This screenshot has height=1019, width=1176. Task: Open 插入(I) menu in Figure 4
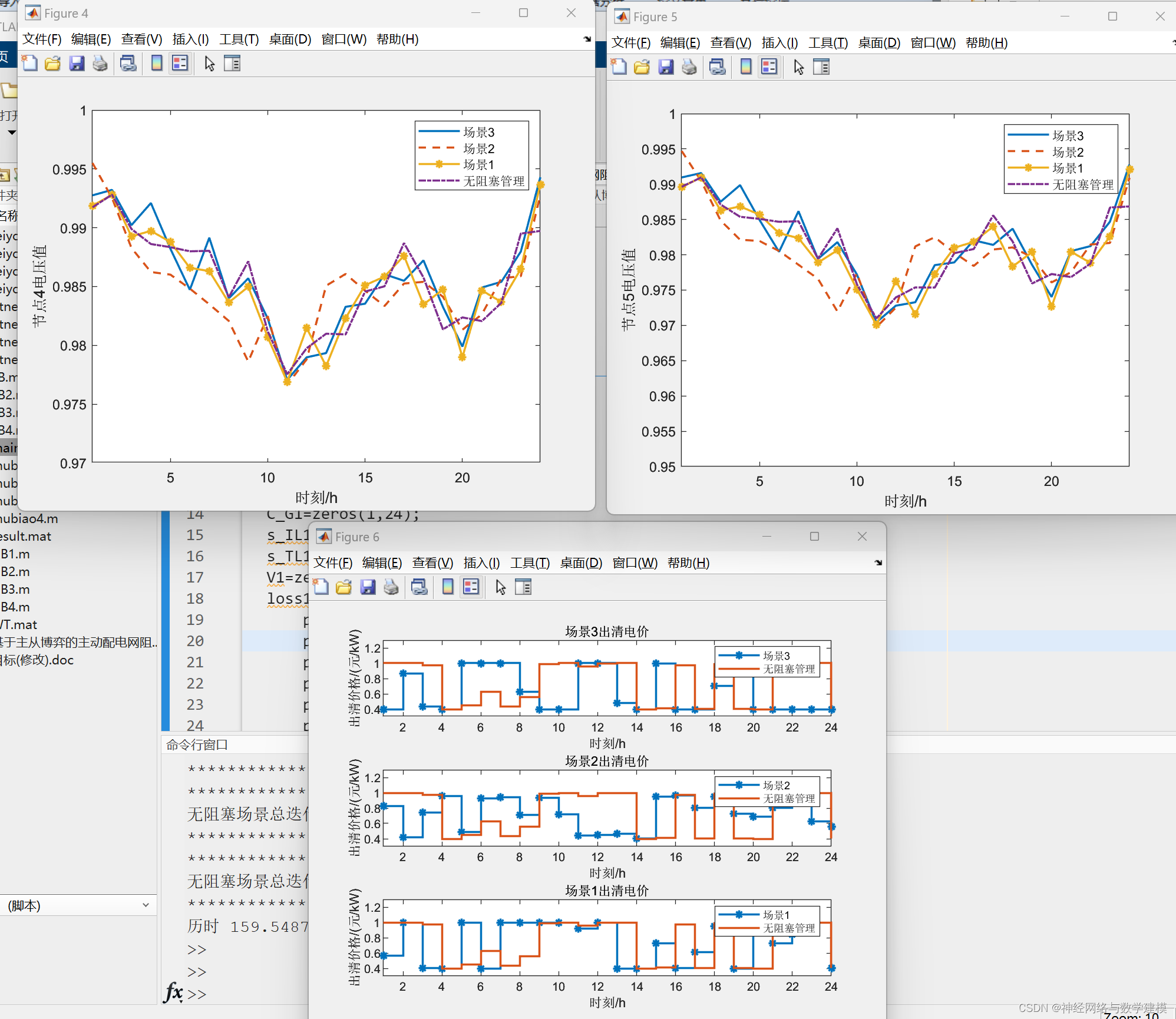[190, 39]
